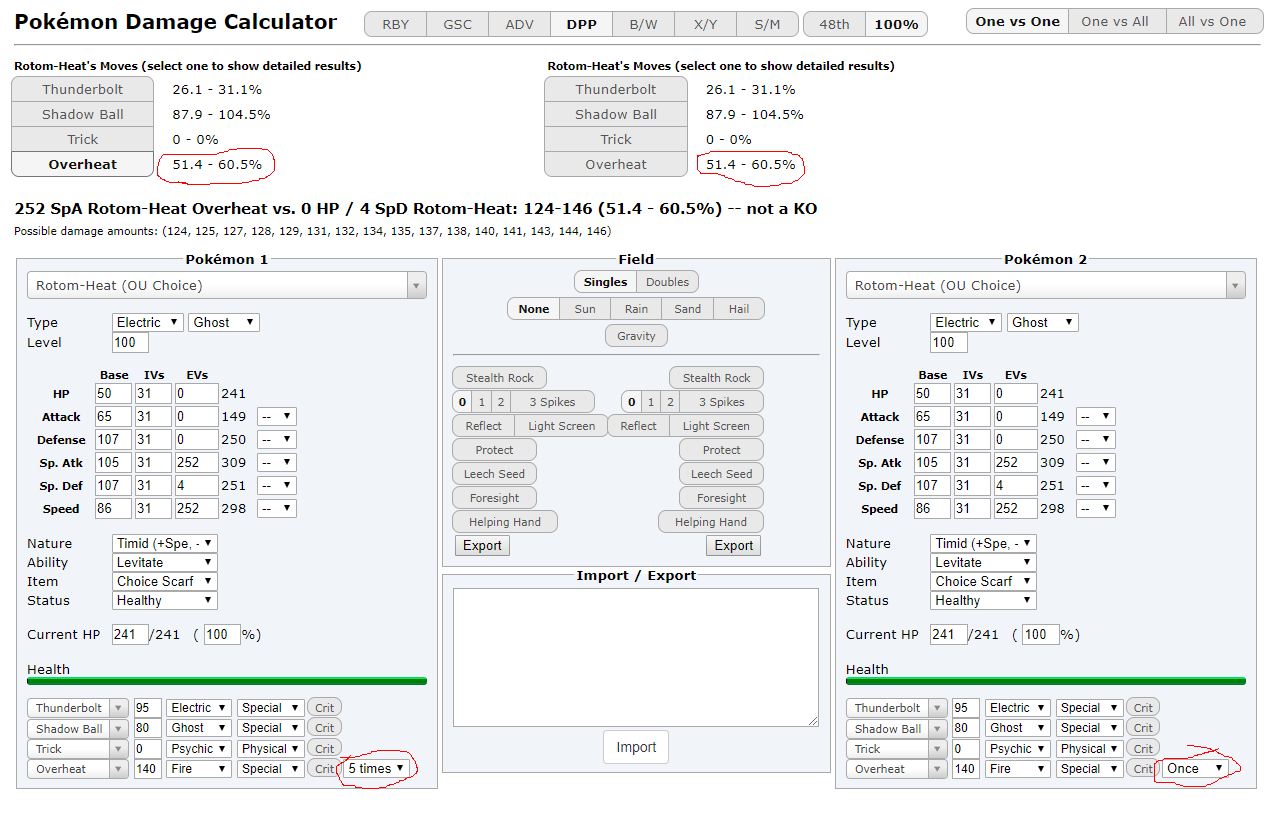Toggle Stealth Rock on Pokémon 2's side
Viewport: 1276px width, 815px height.
tap(716, 378)
